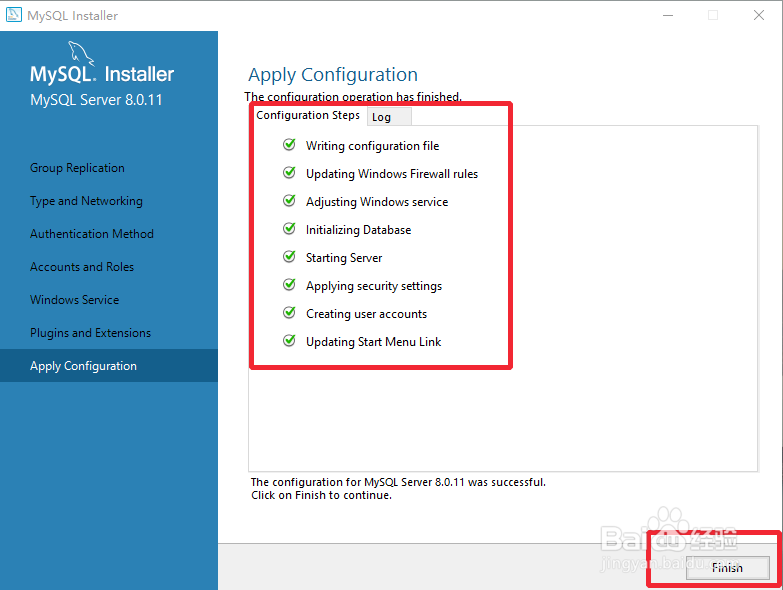The width and height of the screenshot is (783, 590).
Task: Switch to the Log tab
Action: click(x=390, y=117)
